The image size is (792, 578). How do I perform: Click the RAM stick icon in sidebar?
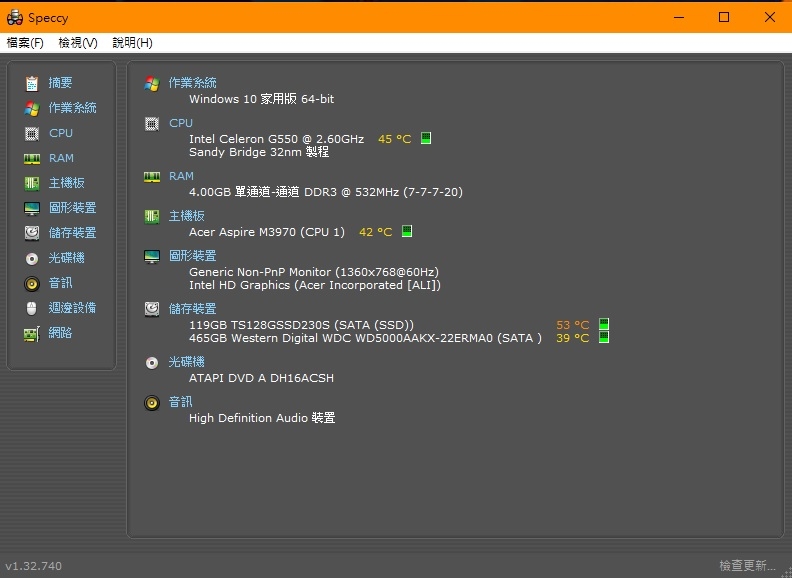tap(32, 159)
